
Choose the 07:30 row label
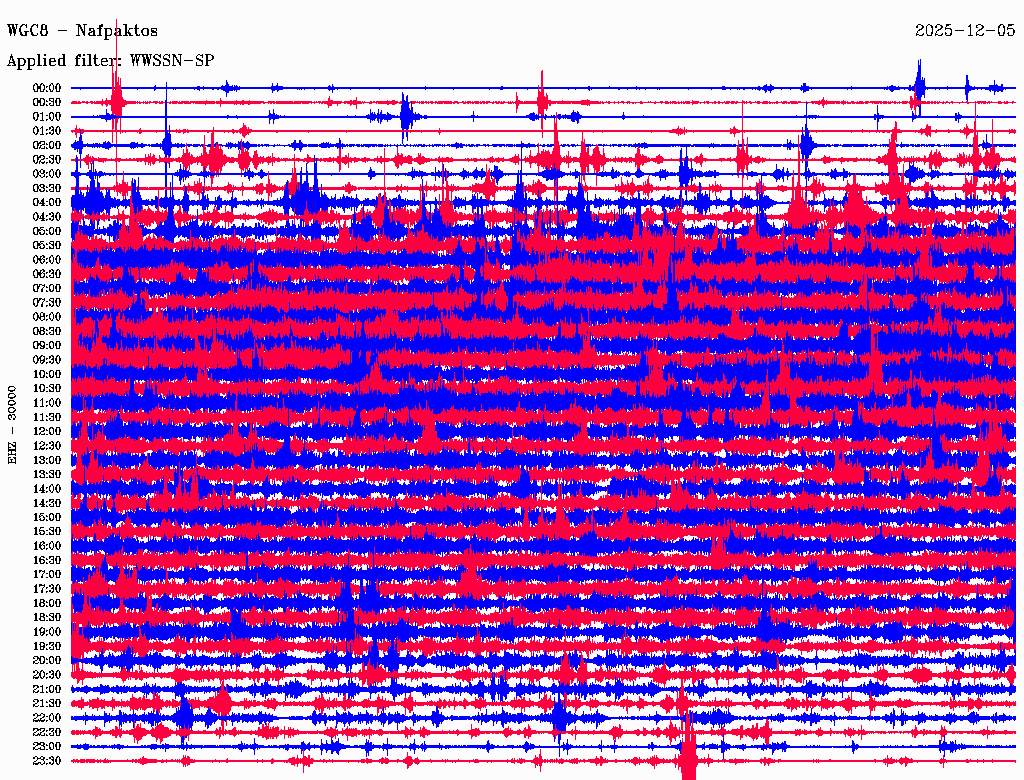point(47,302)
